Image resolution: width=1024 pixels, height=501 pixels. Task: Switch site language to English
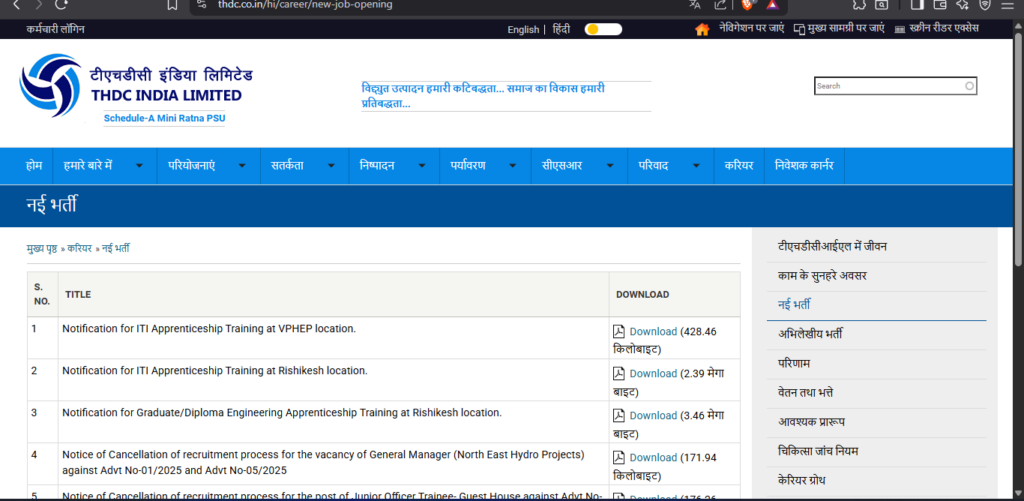tap(523, 29)
